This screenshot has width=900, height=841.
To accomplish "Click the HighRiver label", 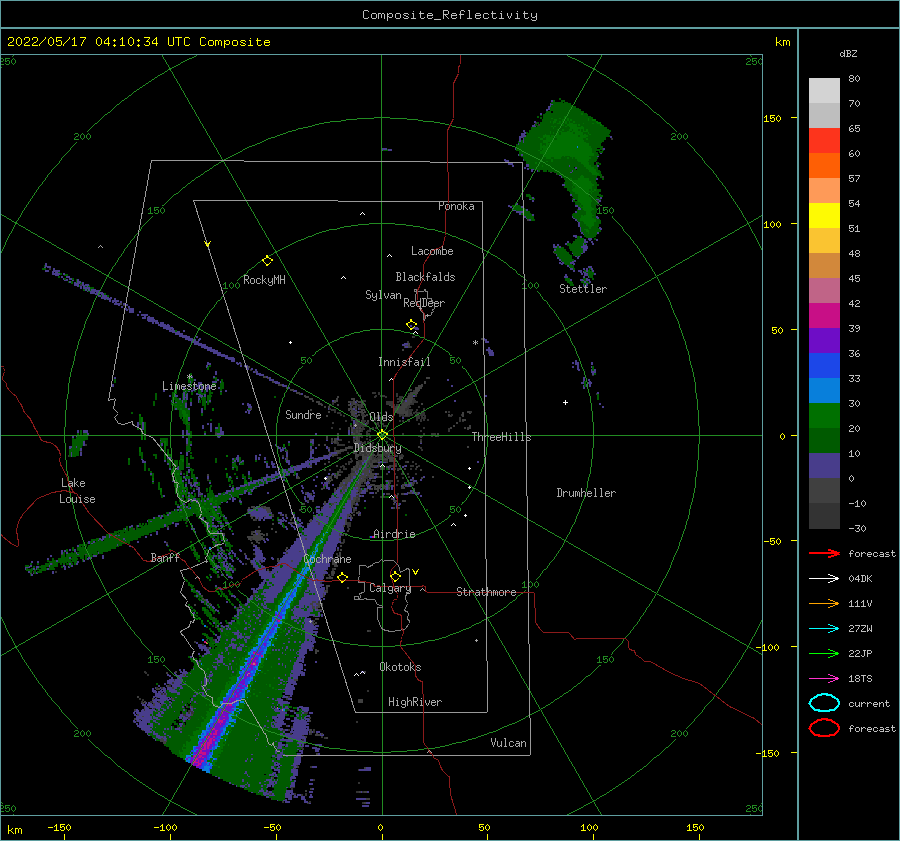I will point(414,702).
